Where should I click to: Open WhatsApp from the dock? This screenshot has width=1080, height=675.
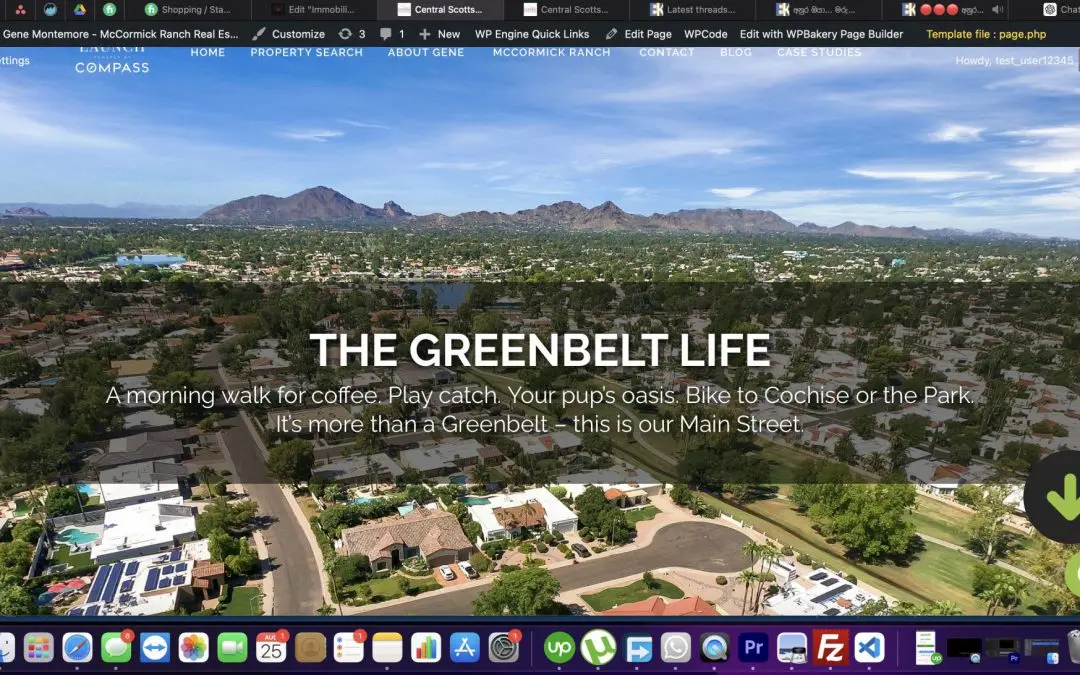[676, 648]
